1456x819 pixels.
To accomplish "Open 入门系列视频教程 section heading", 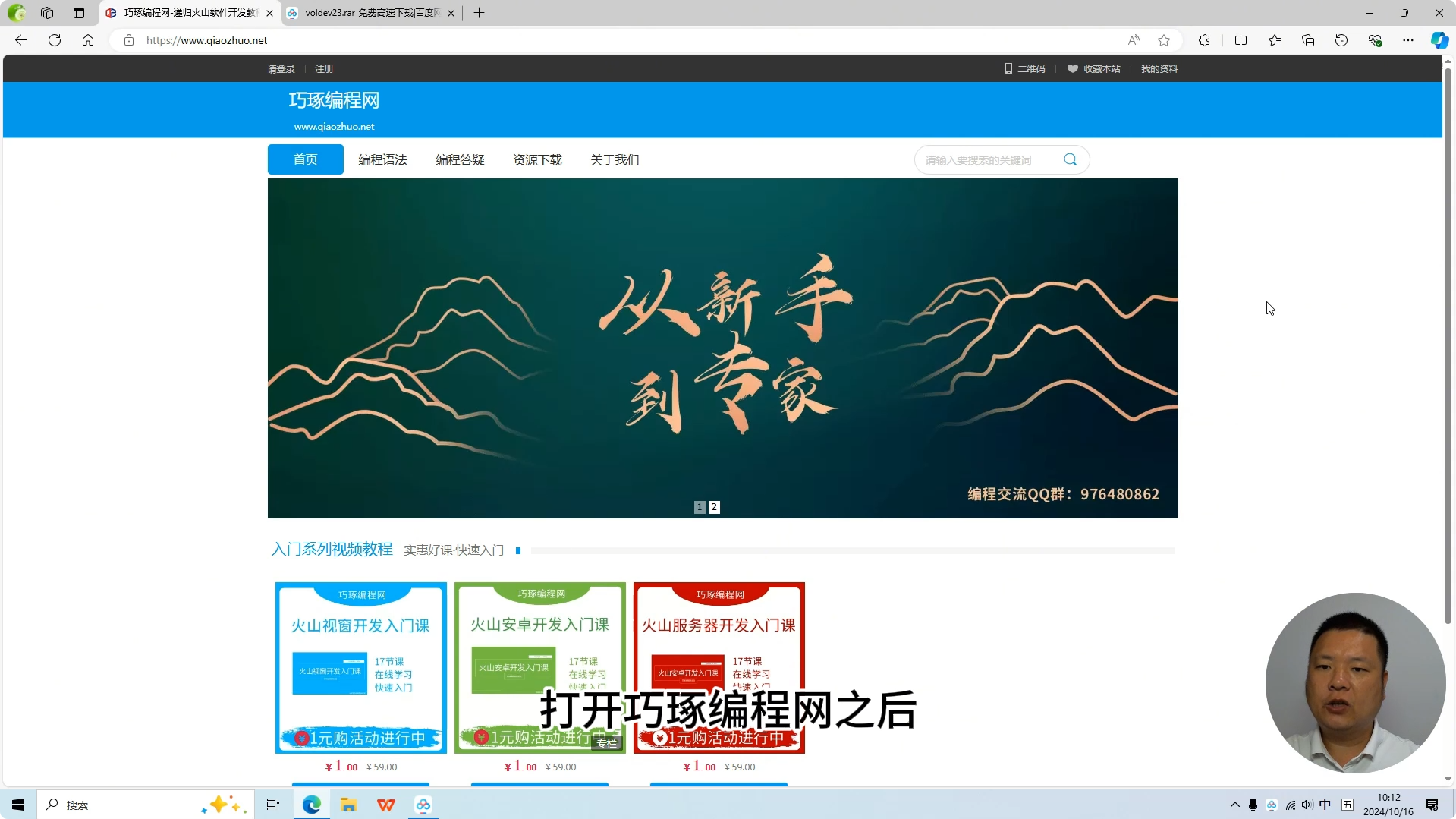I will [x=332, y=549].
